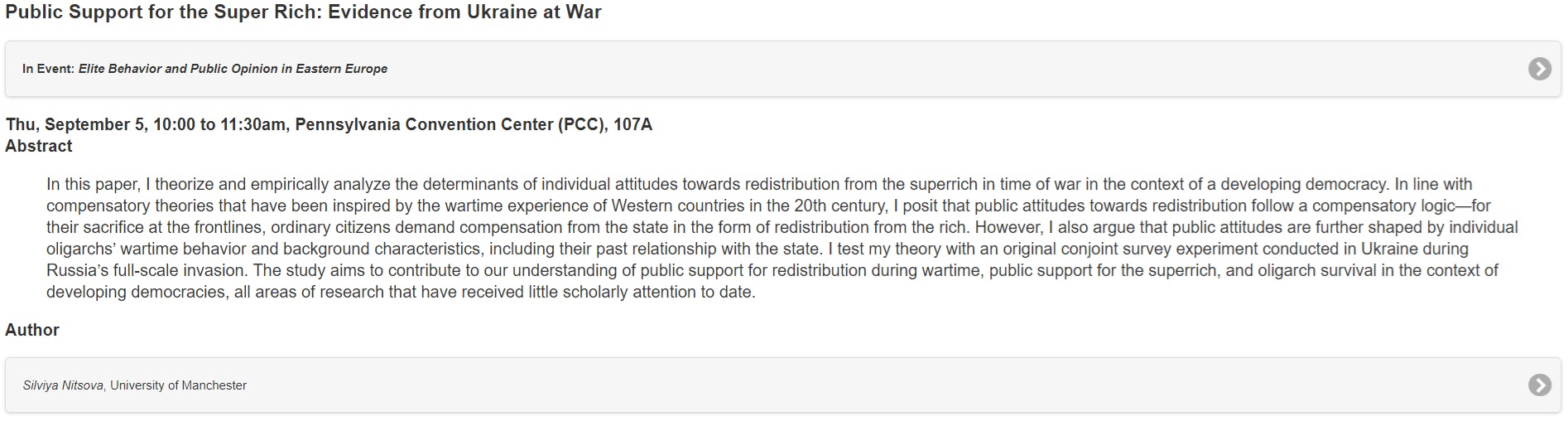Click the "10:00 to 11:30am" session time
This screenshot has width=1568, height=426.
tap(219, 124)
